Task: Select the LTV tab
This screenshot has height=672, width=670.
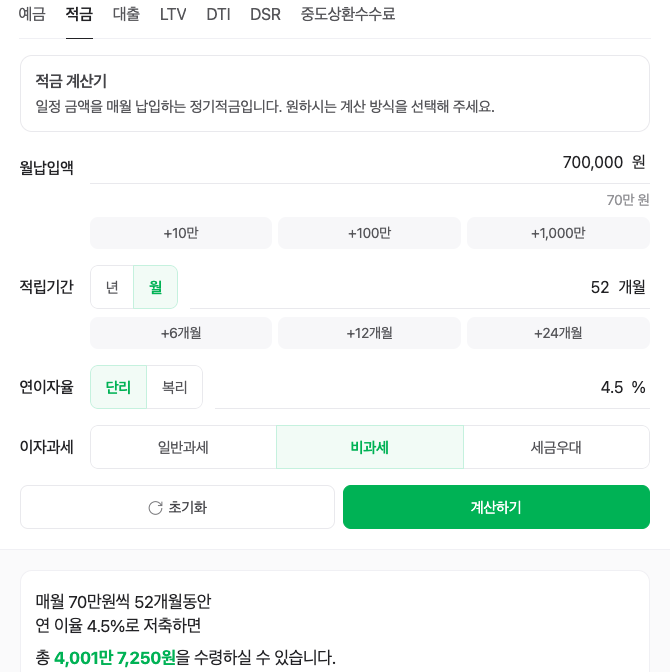Action: (x=173, y=15)
